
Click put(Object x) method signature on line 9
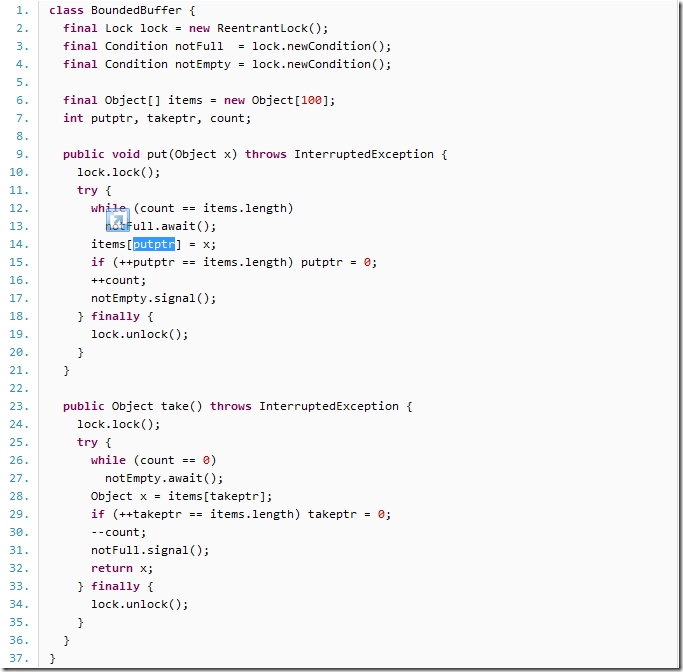pyautogui.click(x=192, y=154)
